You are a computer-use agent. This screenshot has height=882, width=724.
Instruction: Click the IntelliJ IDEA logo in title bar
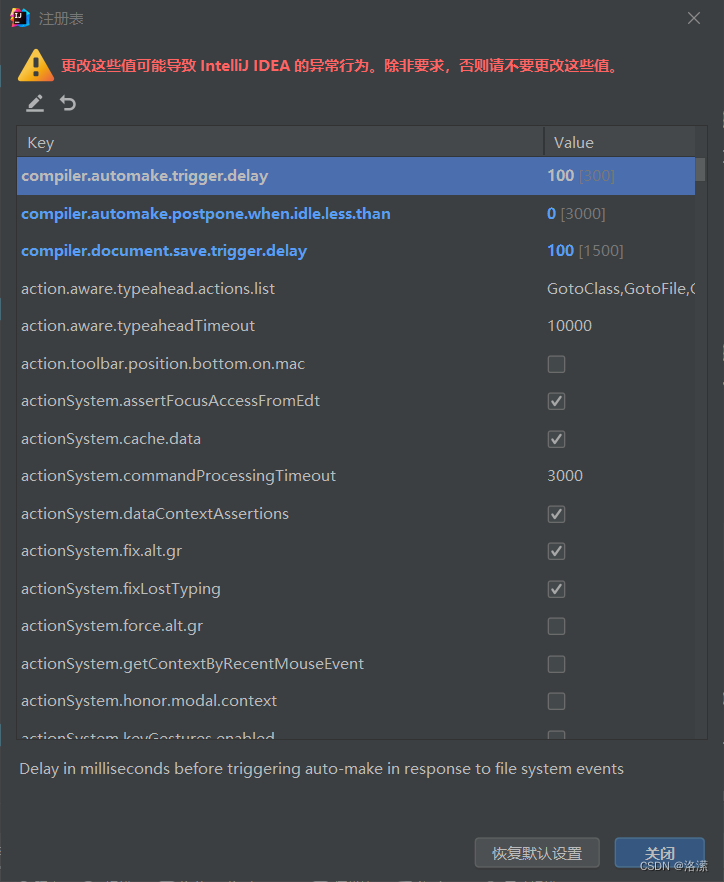pyautogui.click(x=20, y=18)
